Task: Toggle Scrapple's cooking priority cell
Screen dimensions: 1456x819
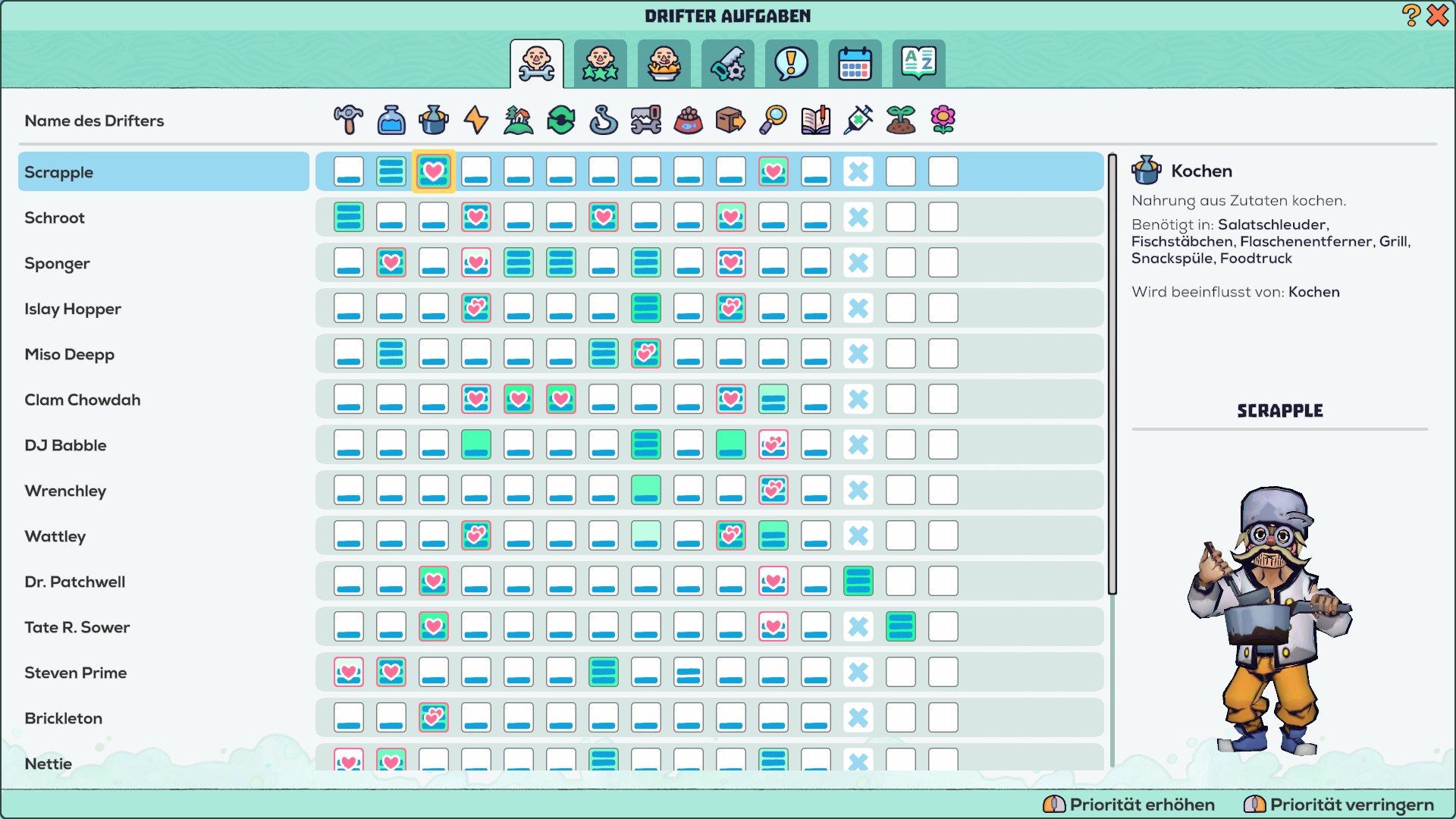Action: [x=434, y=171]
